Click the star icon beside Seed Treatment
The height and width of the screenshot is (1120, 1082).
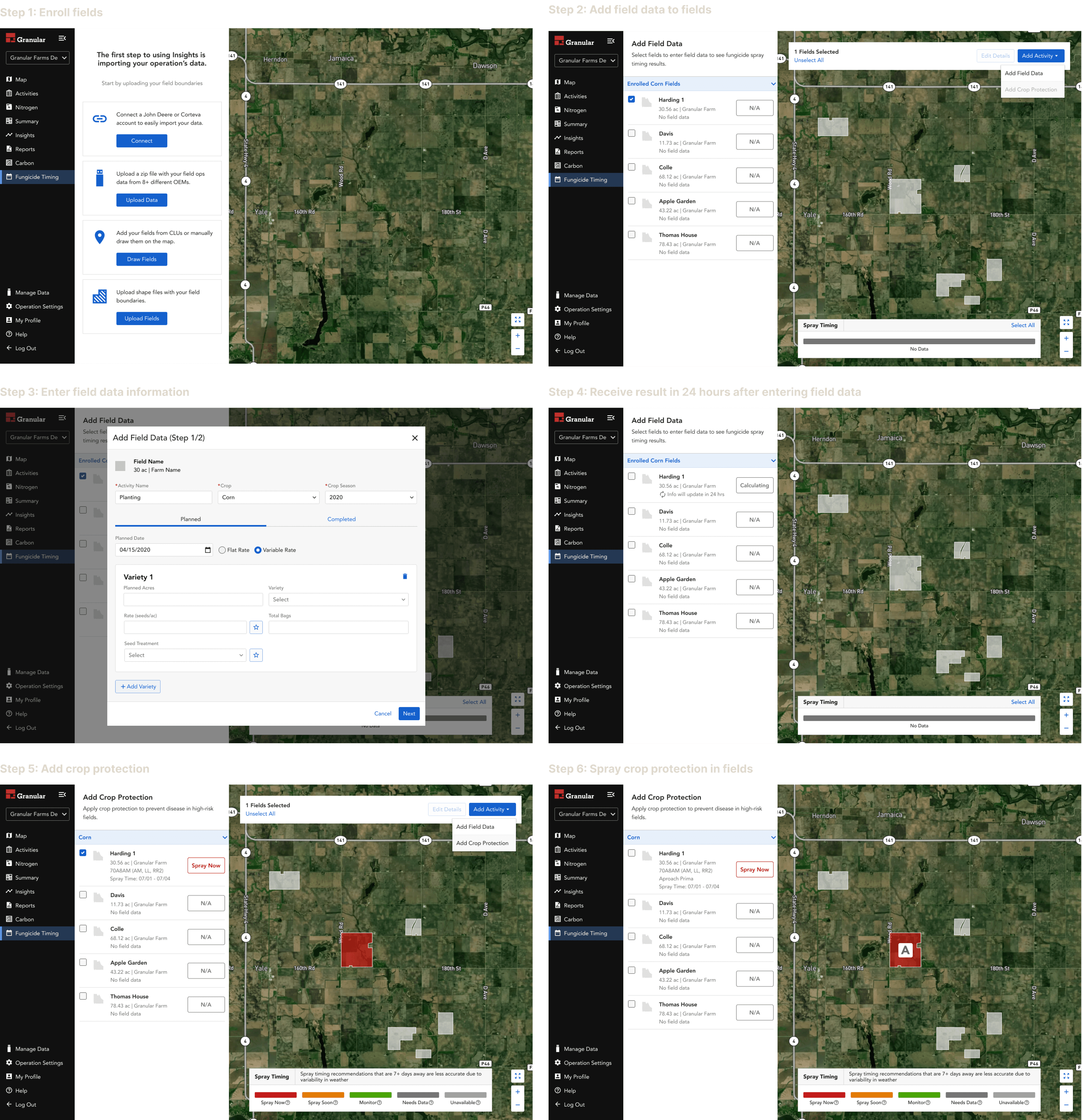[x=256, y=655]
